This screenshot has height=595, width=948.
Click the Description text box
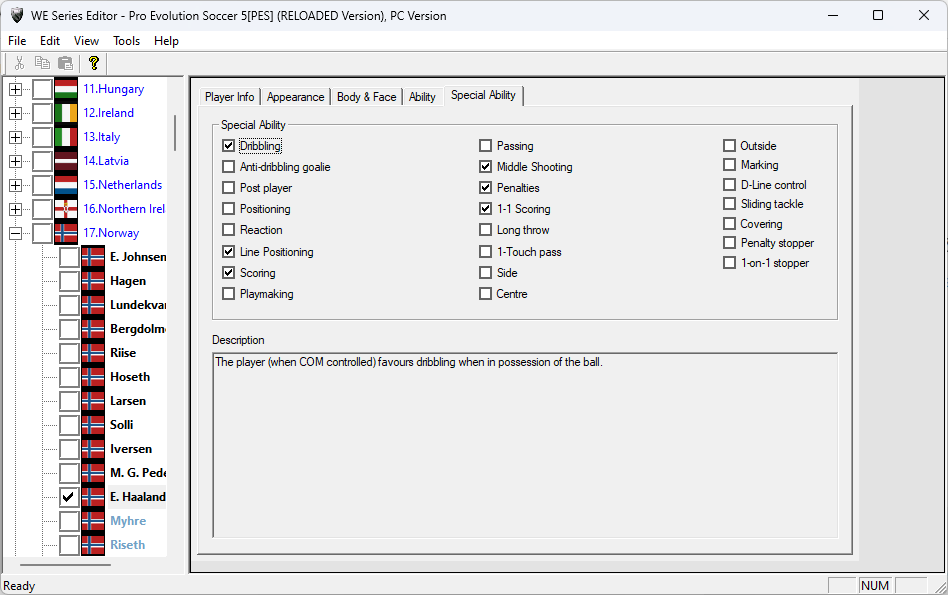[x=525, y=445]
